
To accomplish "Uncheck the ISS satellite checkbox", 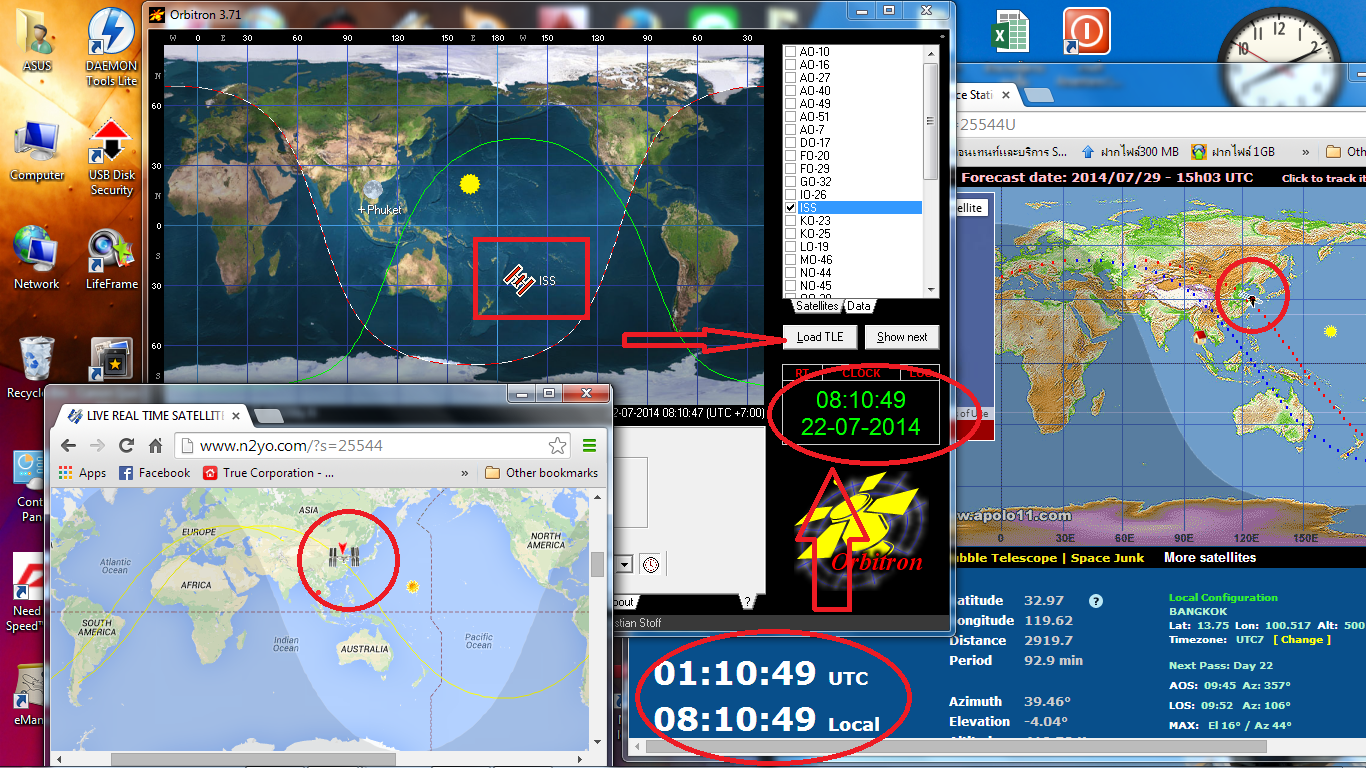I will pos(791,208).
